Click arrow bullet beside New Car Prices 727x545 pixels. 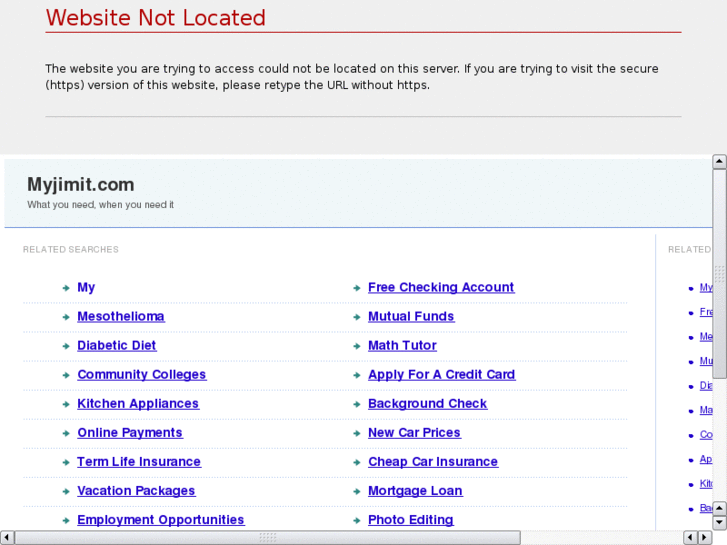coord(357,434)
